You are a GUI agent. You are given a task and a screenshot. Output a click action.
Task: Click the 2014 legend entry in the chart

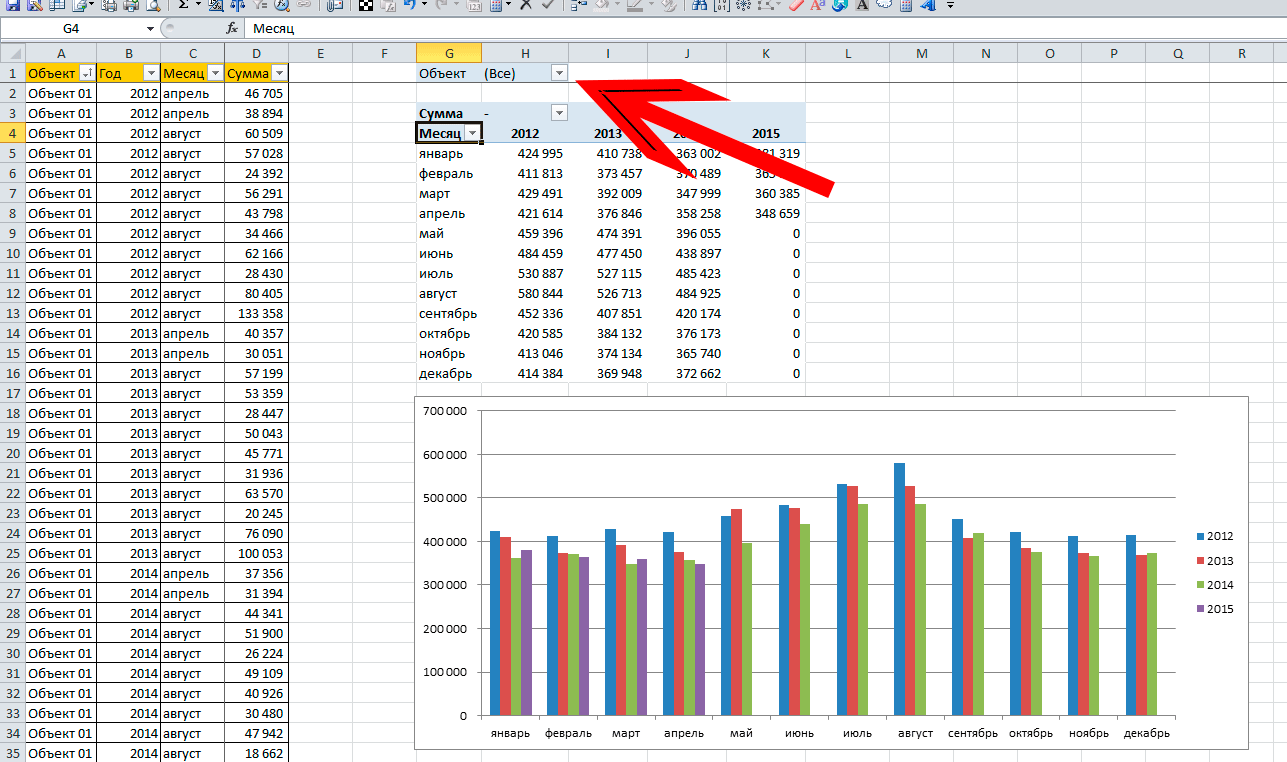[1214, 585]
